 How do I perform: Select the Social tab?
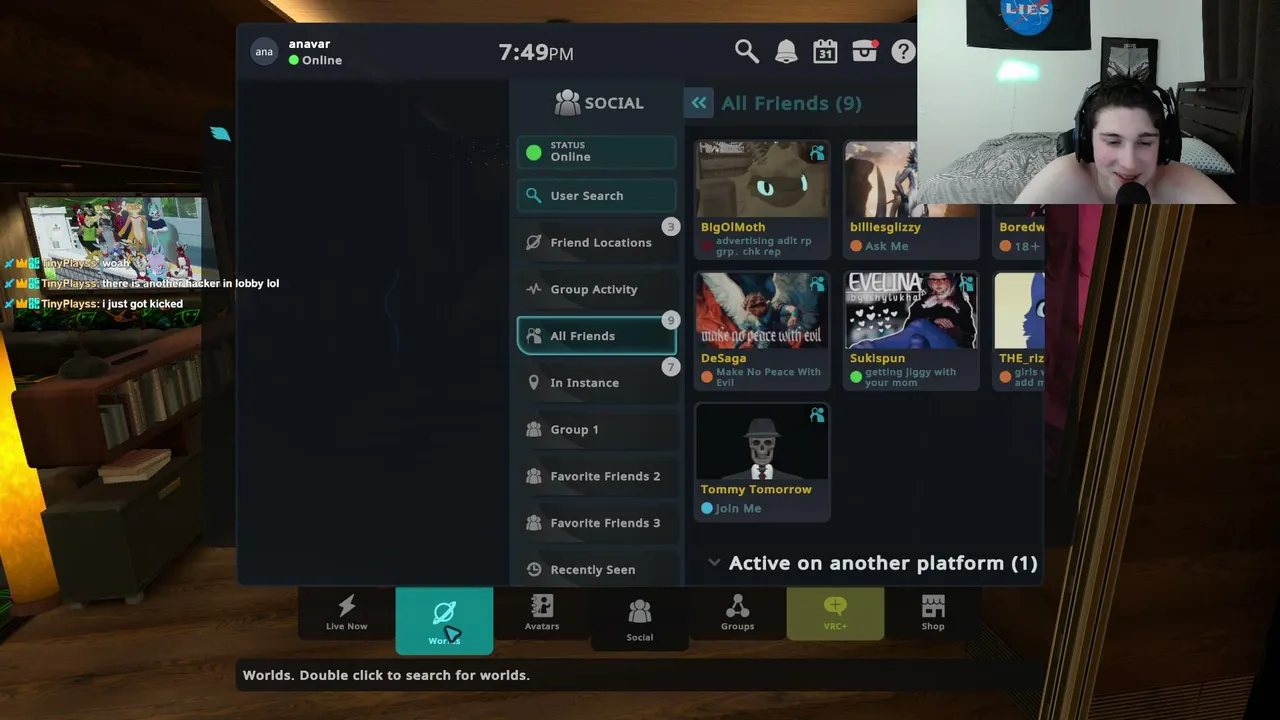(x=640, y=619)
